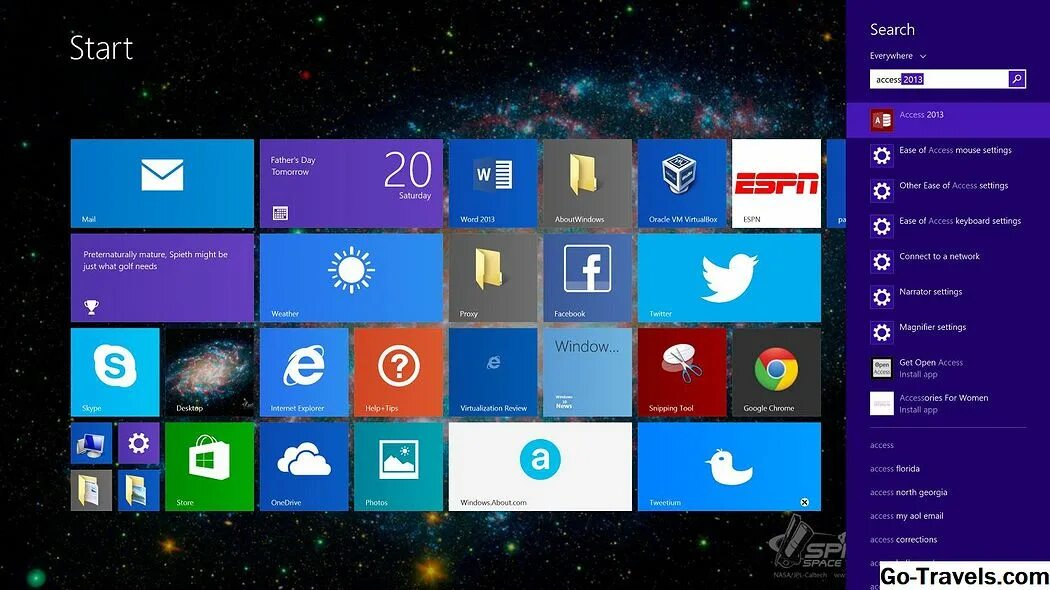Open the Photos tile

[398, 467]
